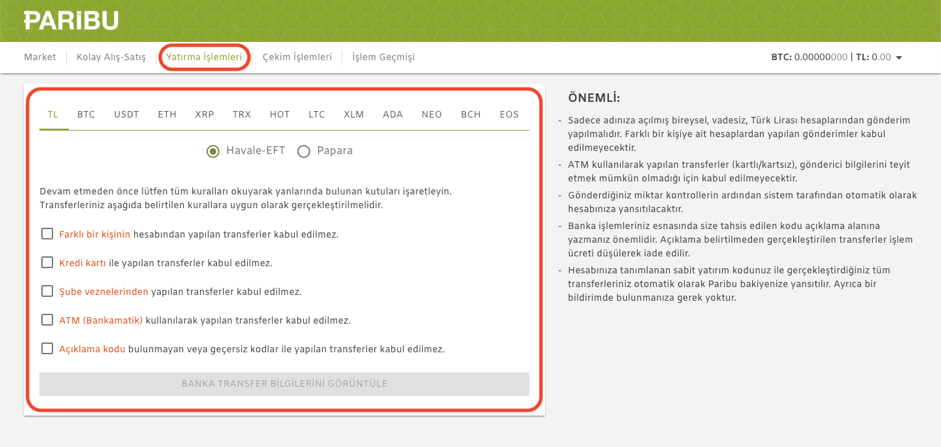This screenshot has height=447, width=941.
Task: Switch to the ADA tab
Action: pyautogui.click(x=392, y=115)
